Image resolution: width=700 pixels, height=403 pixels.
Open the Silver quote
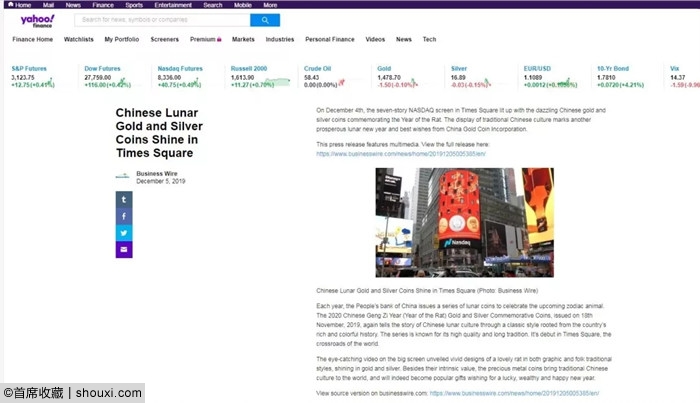coord(459,69)
